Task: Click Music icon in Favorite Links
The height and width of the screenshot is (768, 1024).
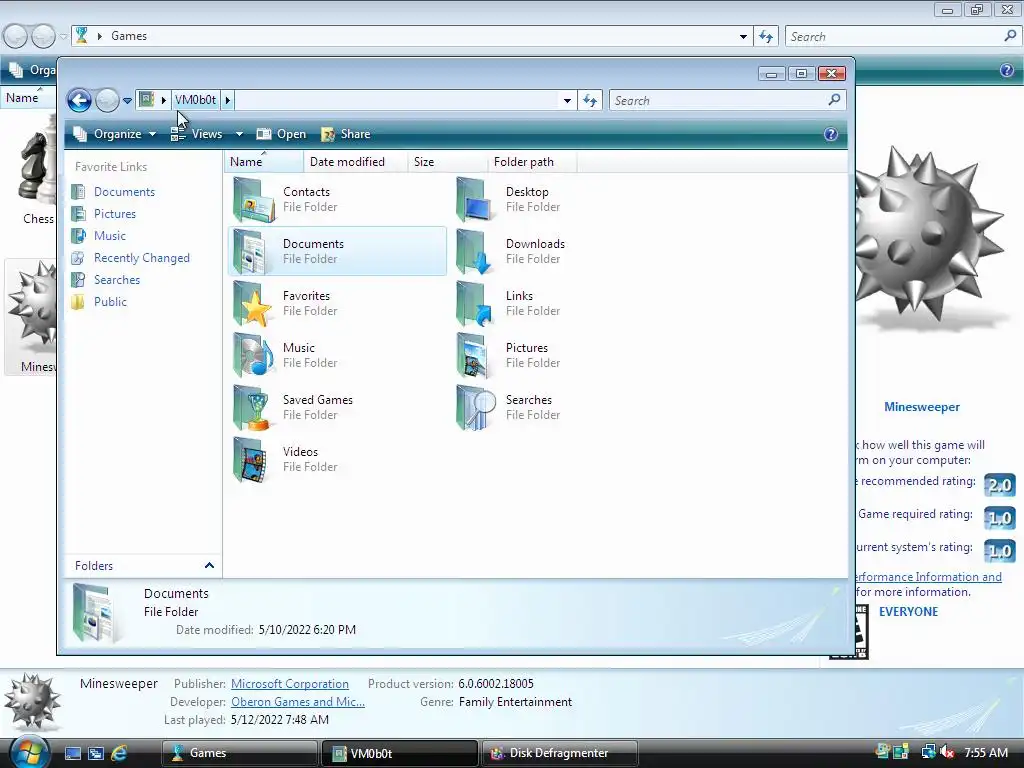Action: (x=78, y=236)
